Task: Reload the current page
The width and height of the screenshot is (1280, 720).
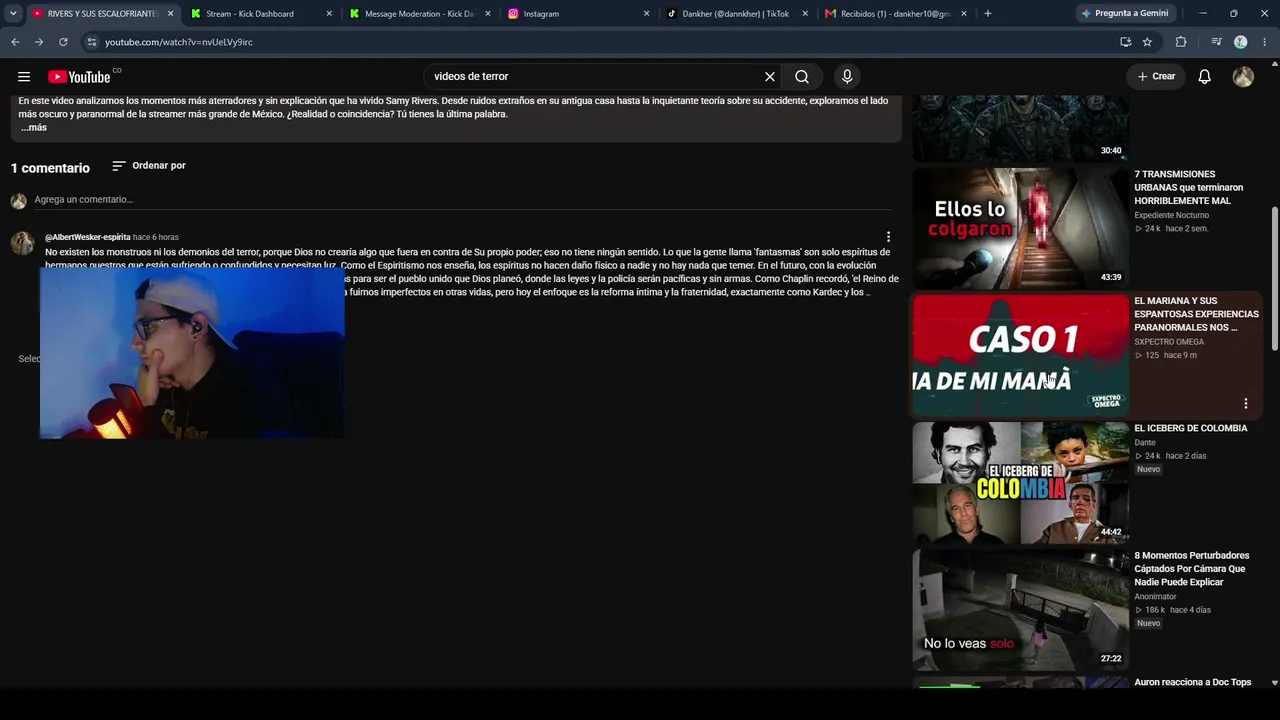Action: 63,42
